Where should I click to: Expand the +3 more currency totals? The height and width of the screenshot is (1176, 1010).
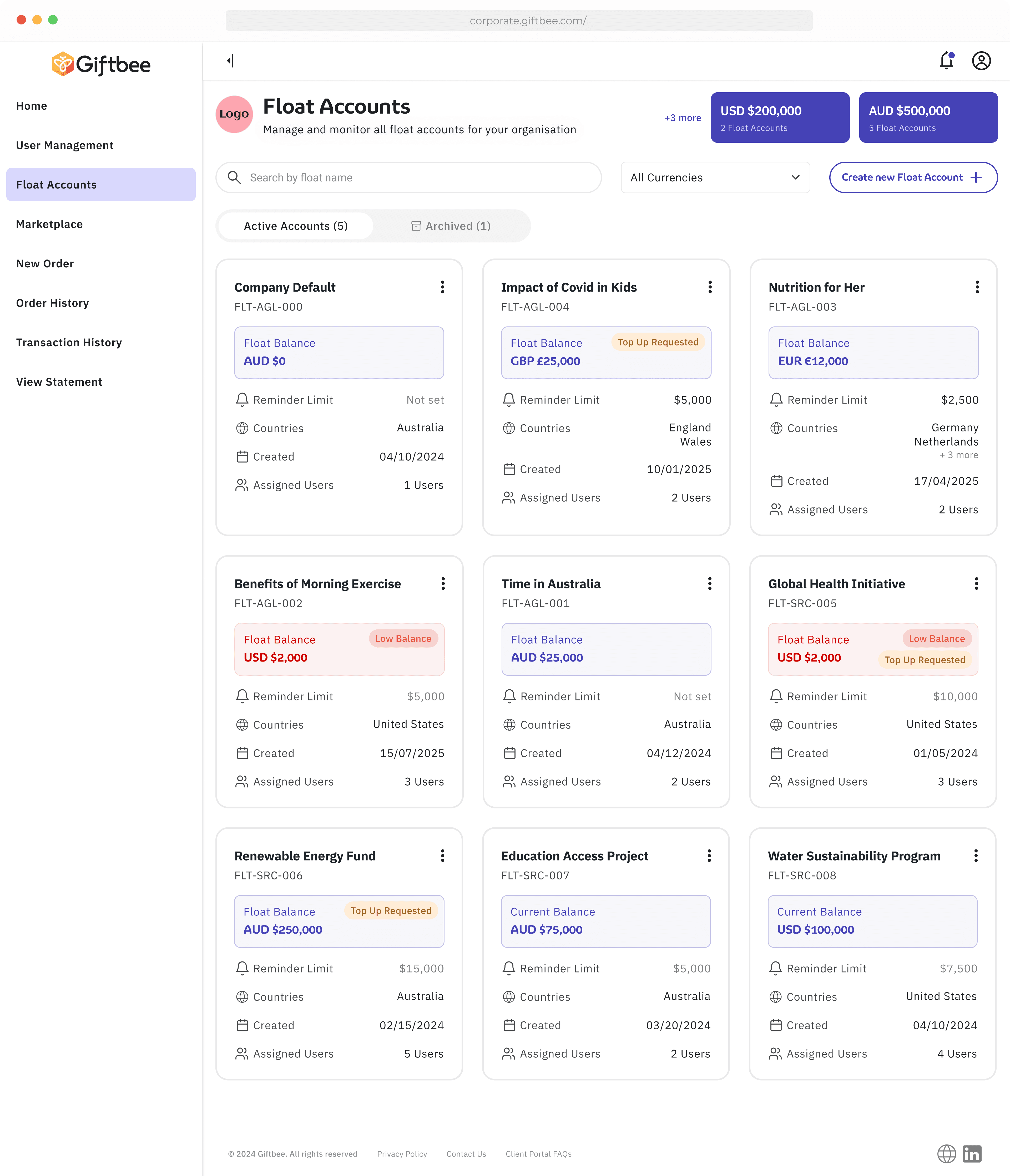tap(683, 118)
